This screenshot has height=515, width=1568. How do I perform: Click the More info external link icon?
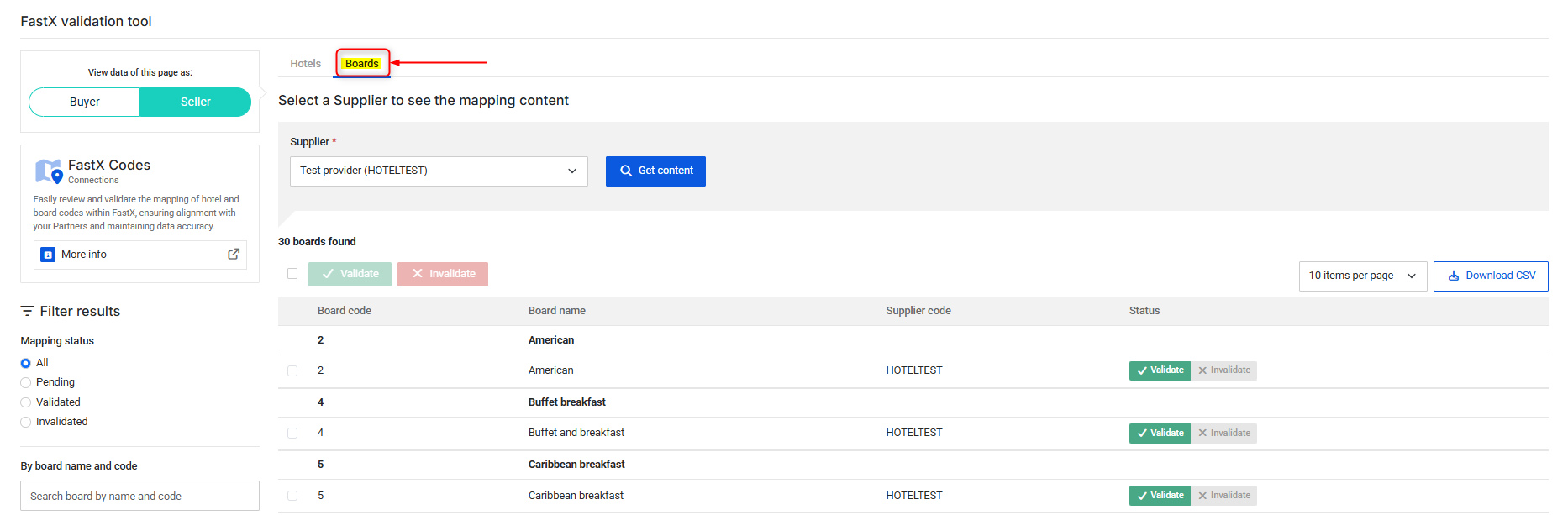(234, 255)
